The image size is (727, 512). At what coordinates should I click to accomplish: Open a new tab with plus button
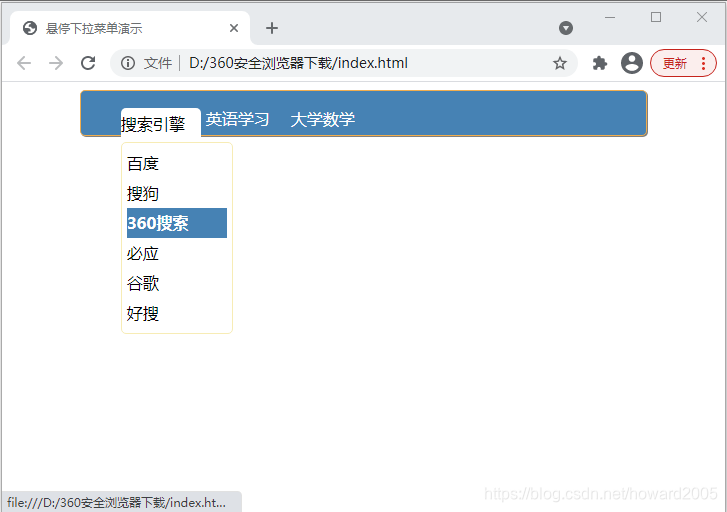click(x=272, y=28)
